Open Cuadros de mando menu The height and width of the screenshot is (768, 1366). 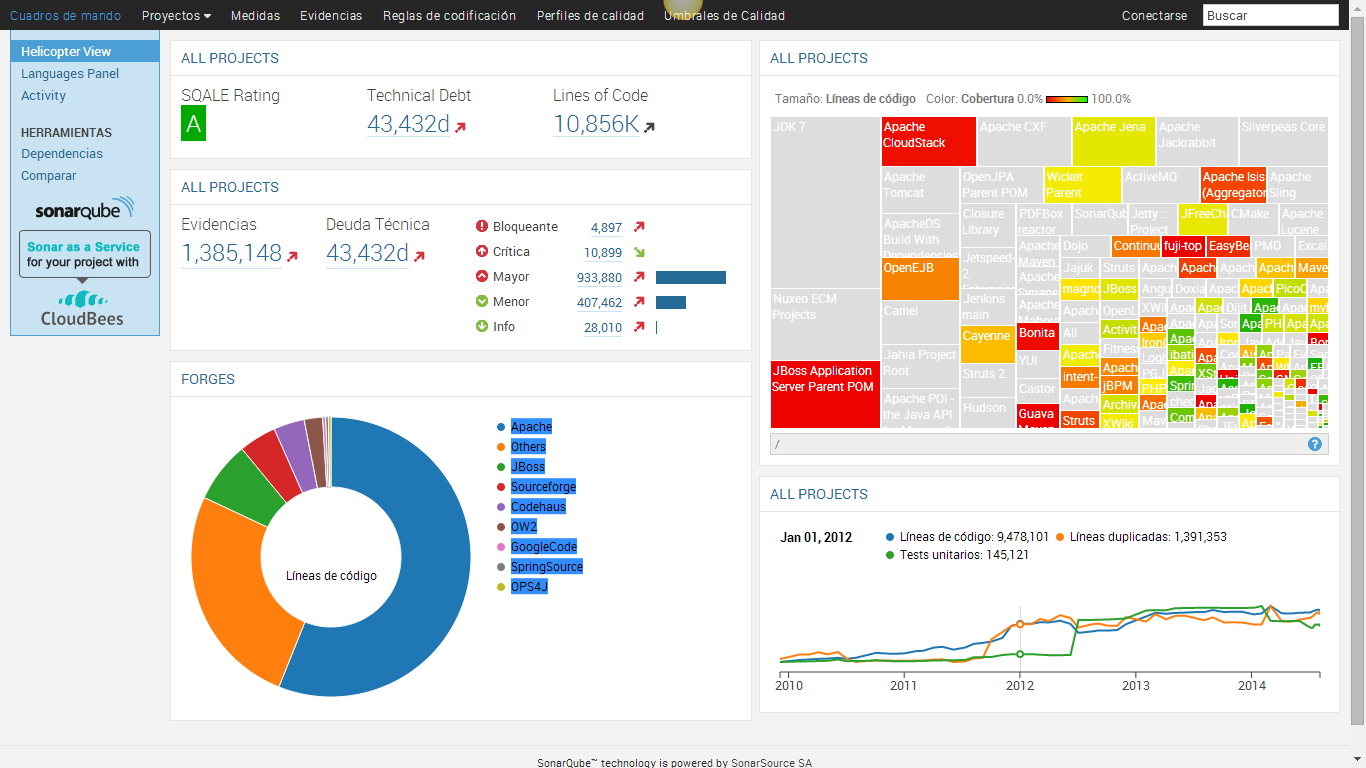[65, 16]
